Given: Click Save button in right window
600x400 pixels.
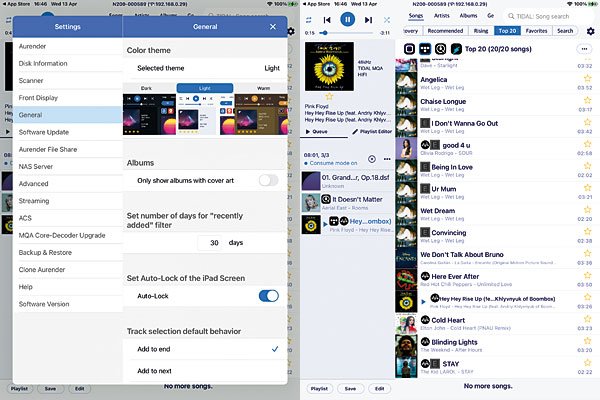Looking at the screenshot, I should [350, 389].
